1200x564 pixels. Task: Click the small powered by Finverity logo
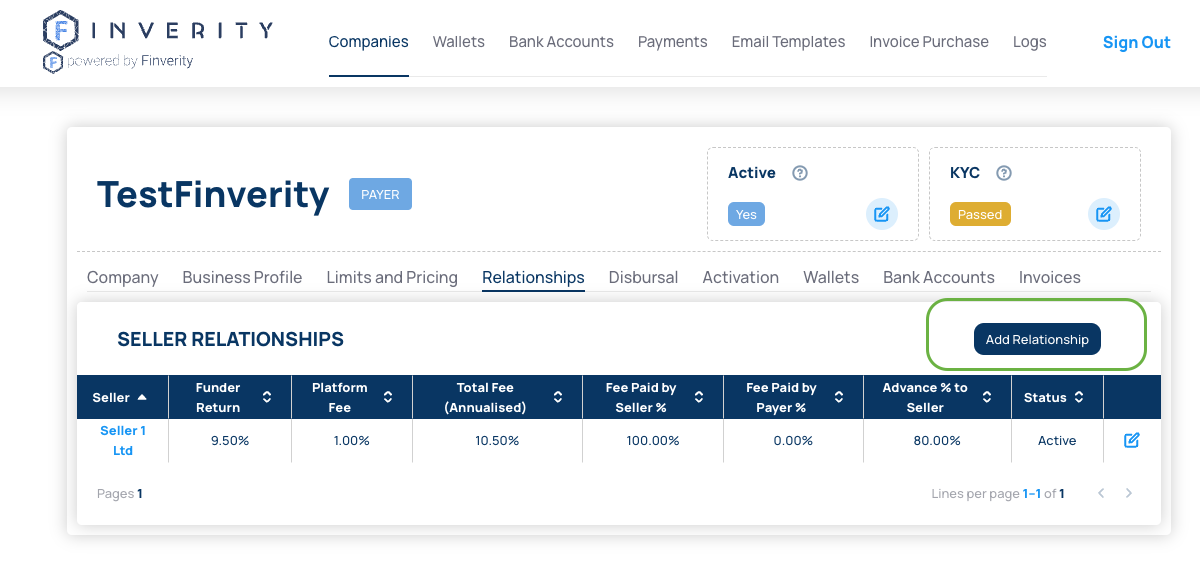click(x=53, y=62)
